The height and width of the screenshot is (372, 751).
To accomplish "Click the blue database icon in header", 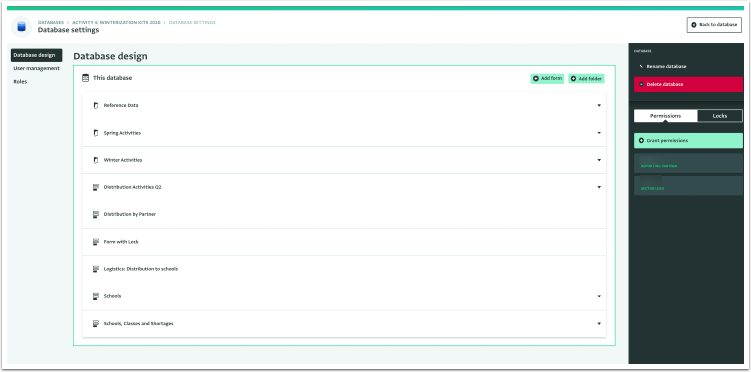I will 21,27.
